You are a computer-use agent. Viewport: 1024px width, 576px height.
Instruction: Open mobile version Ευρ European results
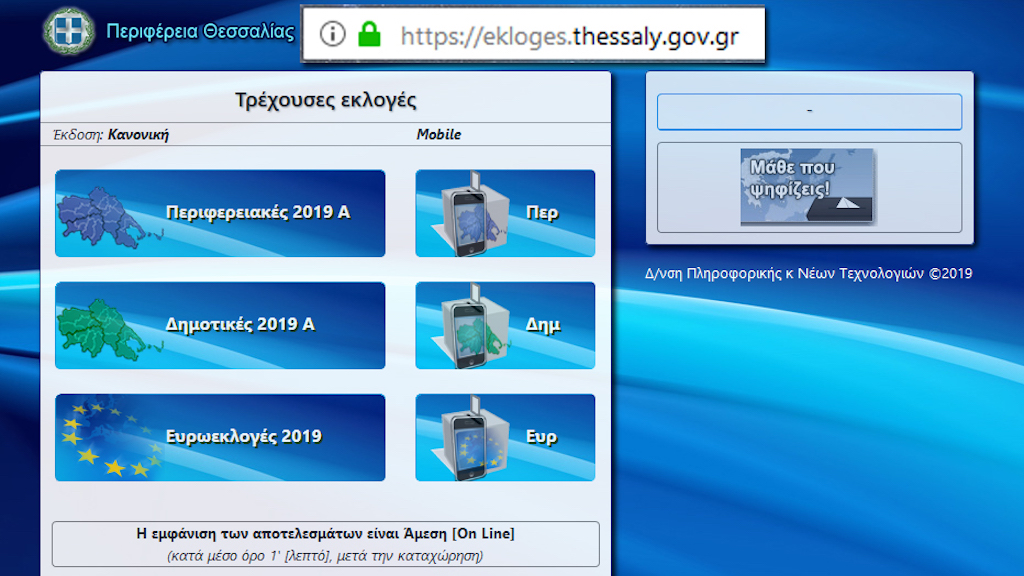pos(505,438)
